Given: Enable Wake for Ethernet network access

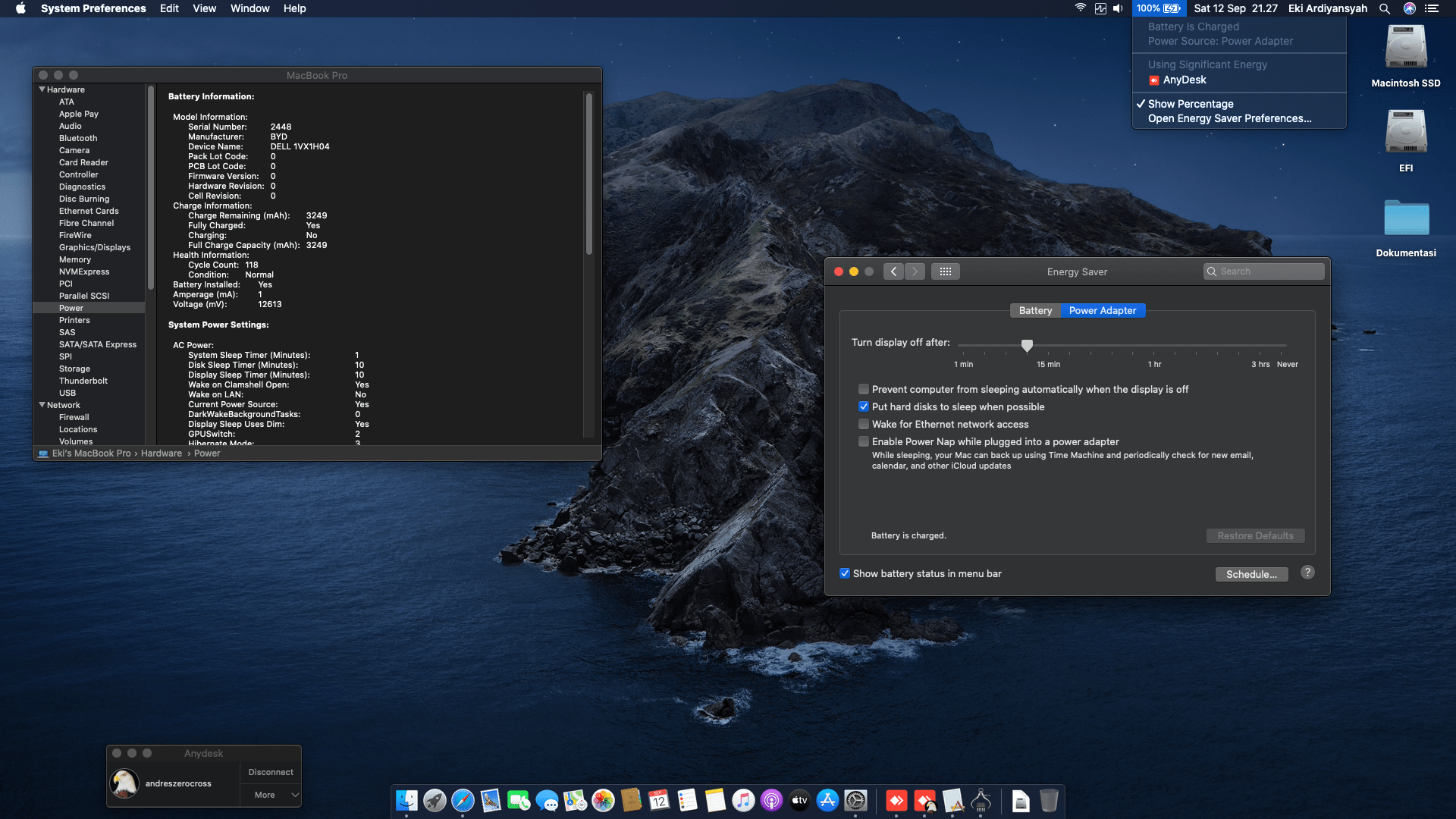Looking at the screenshot, I should tap(864, 424).
